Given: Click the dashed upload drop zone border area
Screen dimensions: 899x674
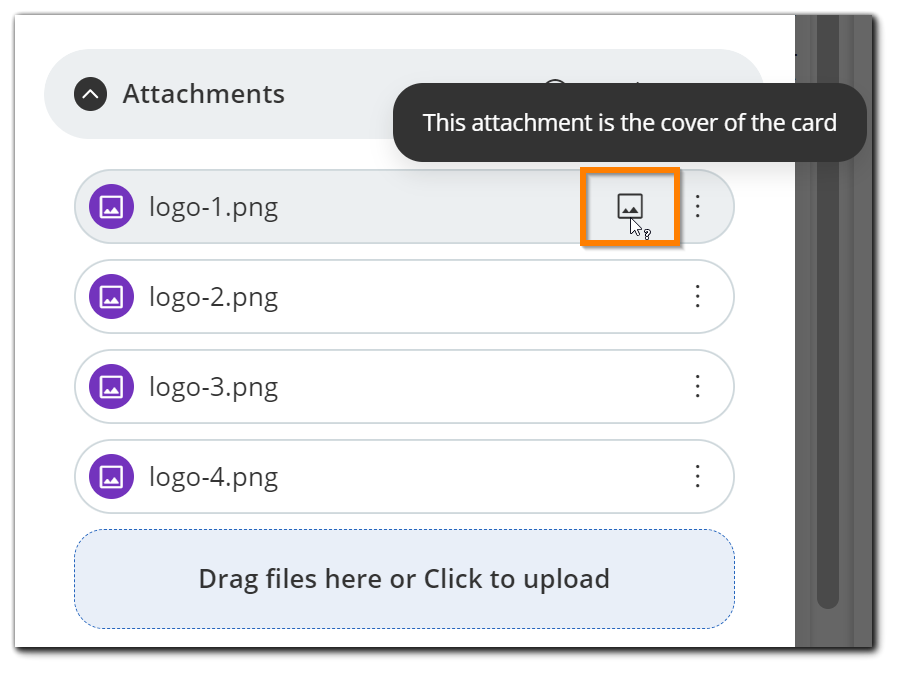Looking at the screenshot, I should 404,579.
